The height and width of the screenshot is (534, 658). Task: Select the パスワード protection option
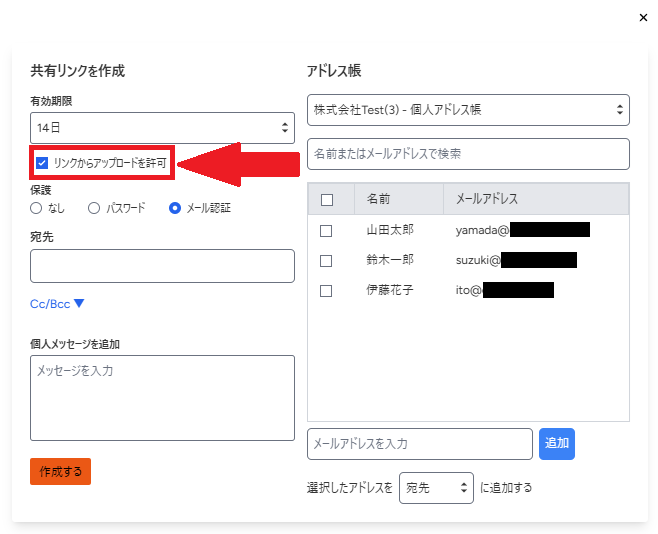pos(94,208)
